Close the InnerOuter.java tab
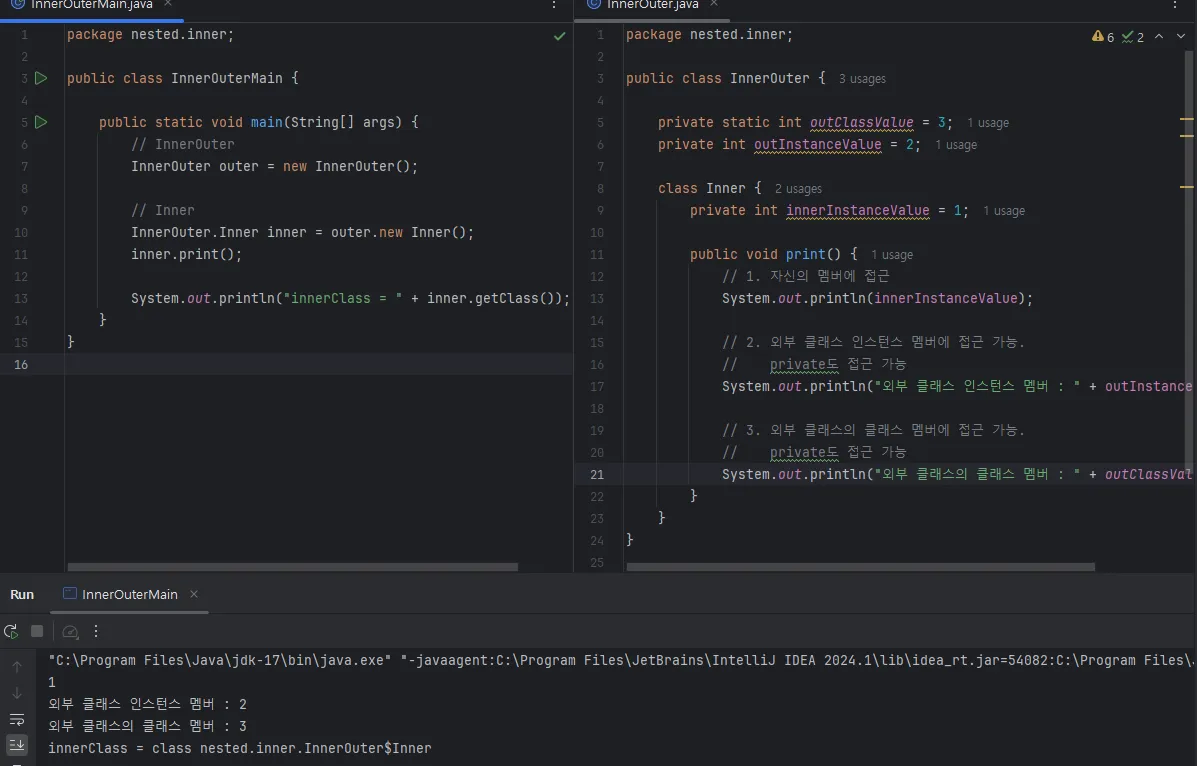The width and height of the screenshot is (1197, 766). [x=714, y=4]
